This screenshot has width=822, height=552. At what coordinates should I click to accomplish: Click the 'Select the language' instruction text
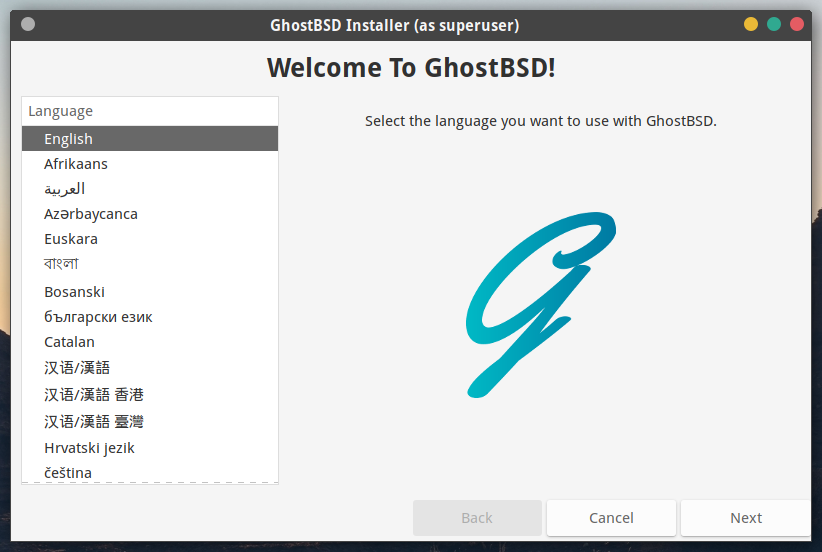tap(540, 121)
